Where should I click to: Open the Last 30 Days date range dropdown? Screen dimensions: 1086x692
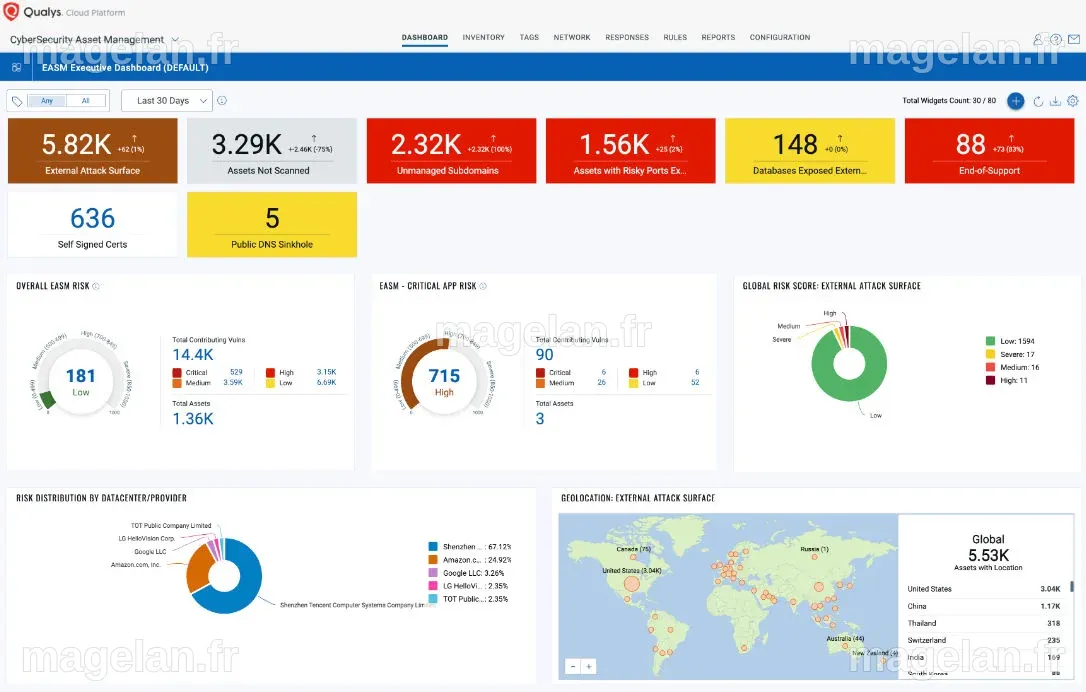point(166,100)
